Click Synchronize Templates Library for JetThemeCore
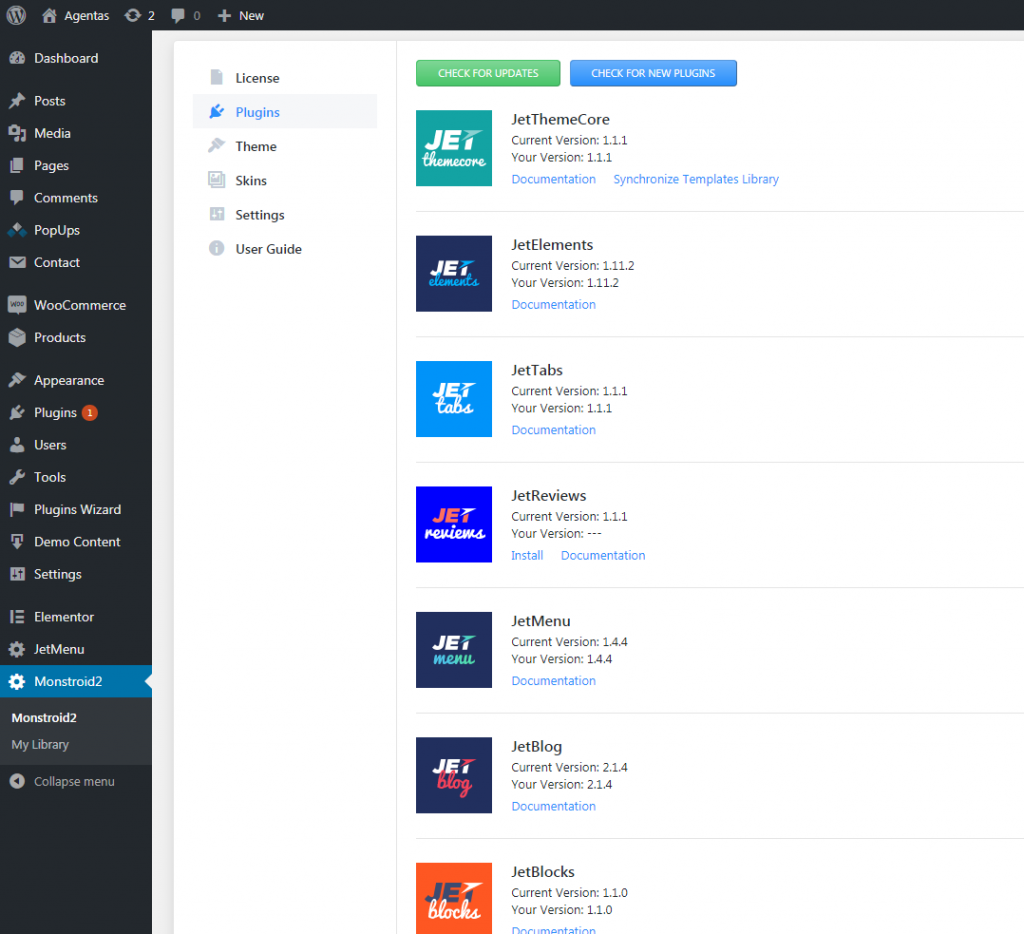1024x934 pixels. click(696, 178)
